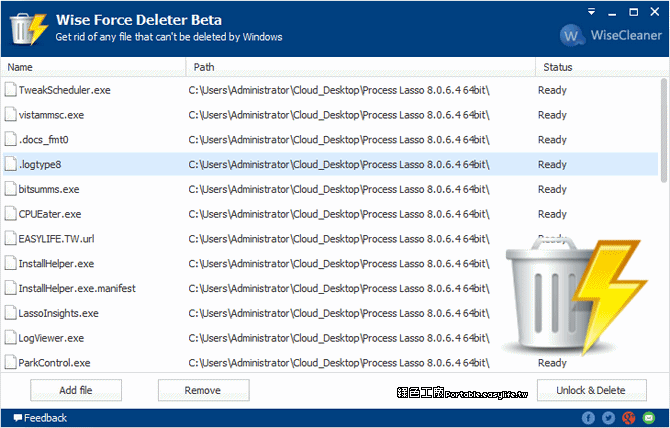Sort list by Status column header
The width and height of the screenshot is (670, 428).
[x=602, y=67]
